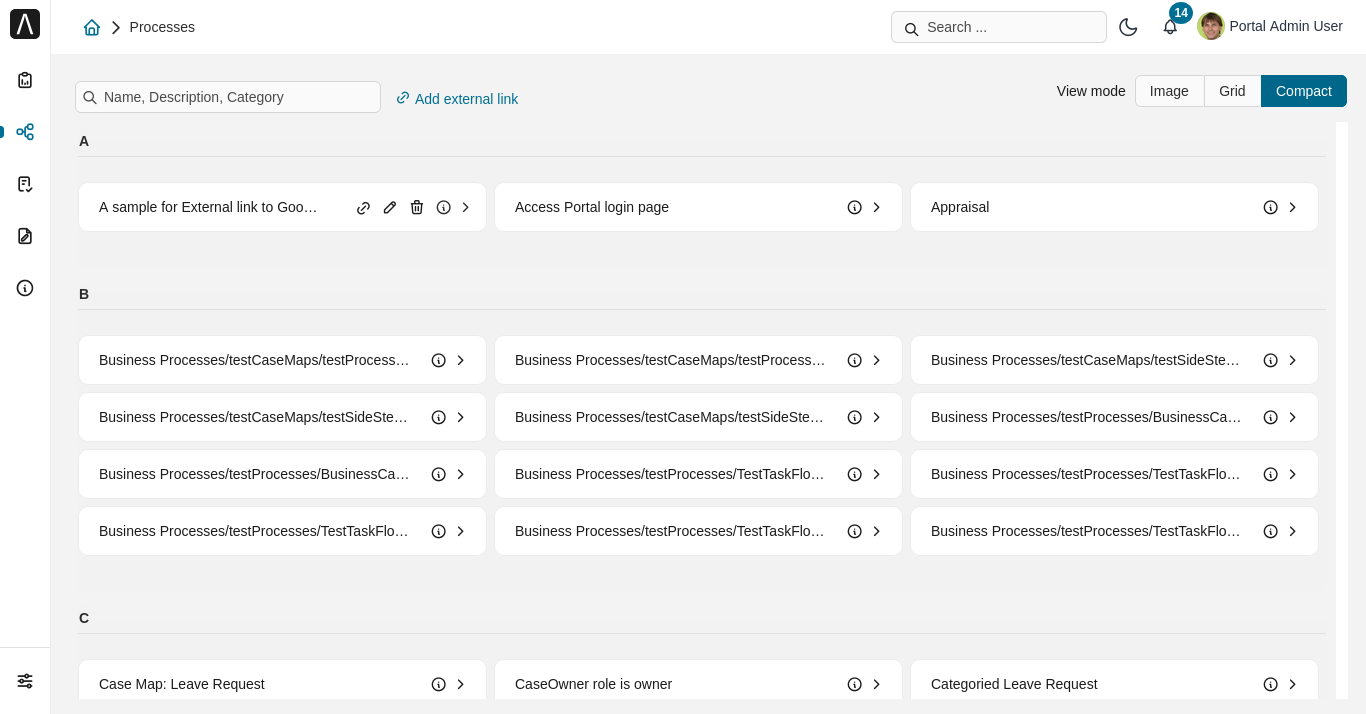
Task: Click the chevron on the External link sample card
Action: pyautogui.click(x=465, y=207)
